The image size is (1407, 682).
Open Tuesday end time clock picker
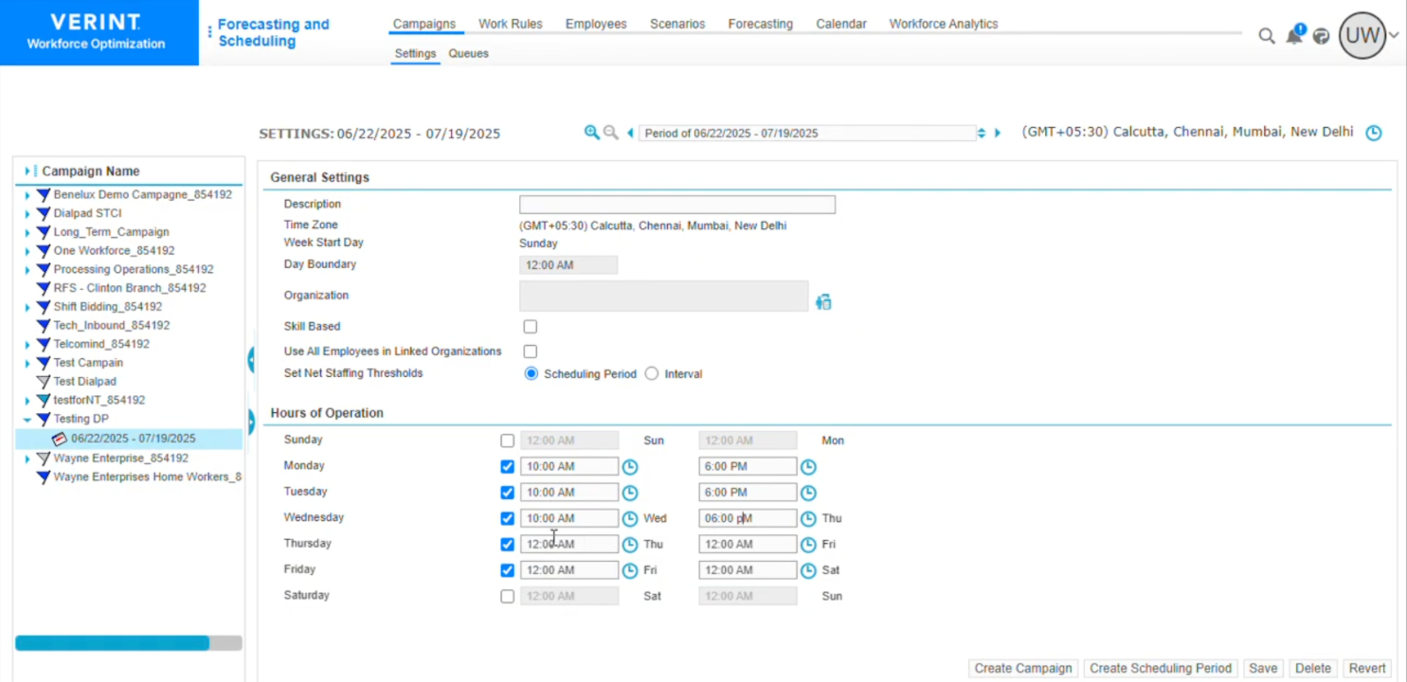[x=808, y=493]
